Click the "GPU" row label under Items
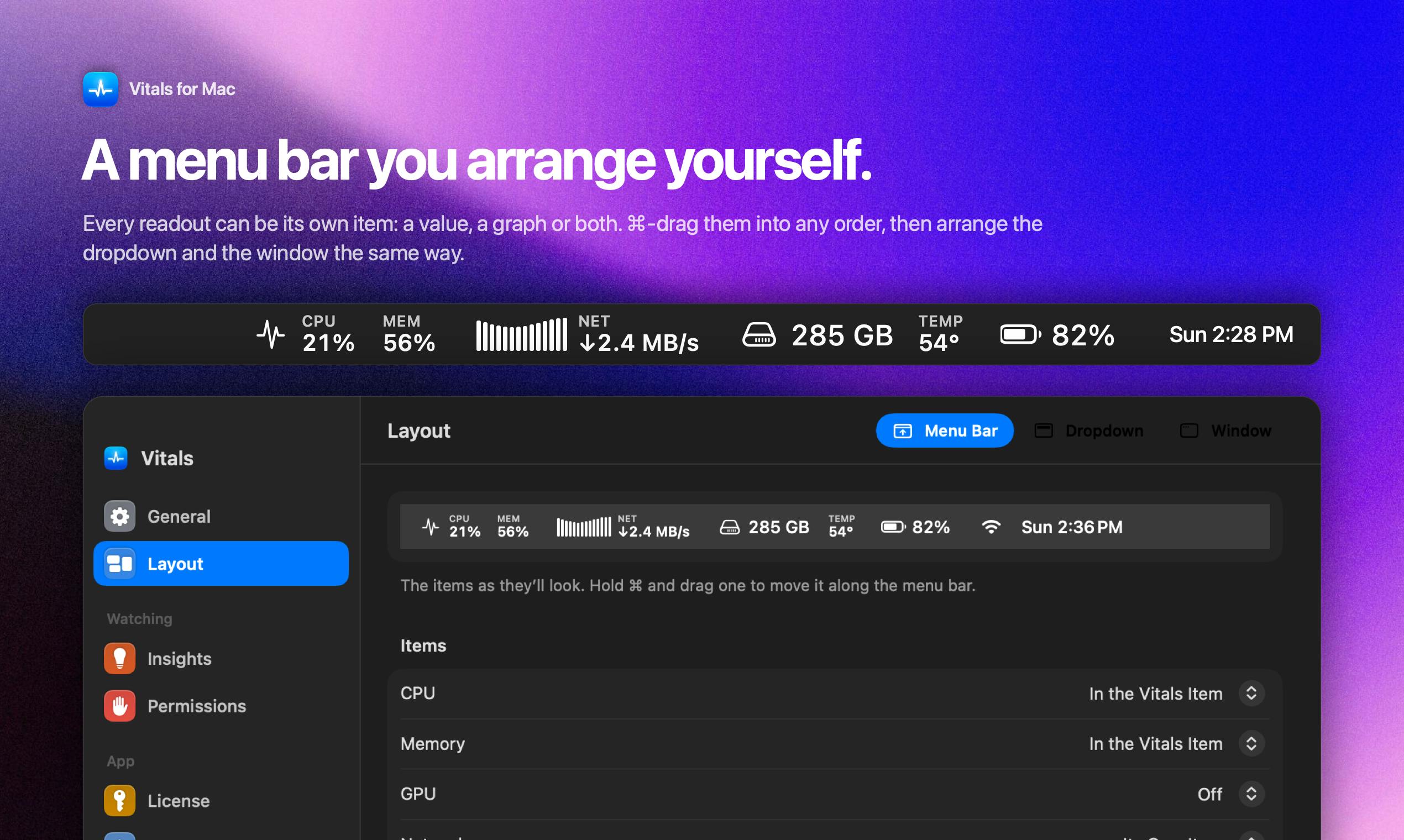This screenshot has height=840, width=1404. click(x=418, y=794)
